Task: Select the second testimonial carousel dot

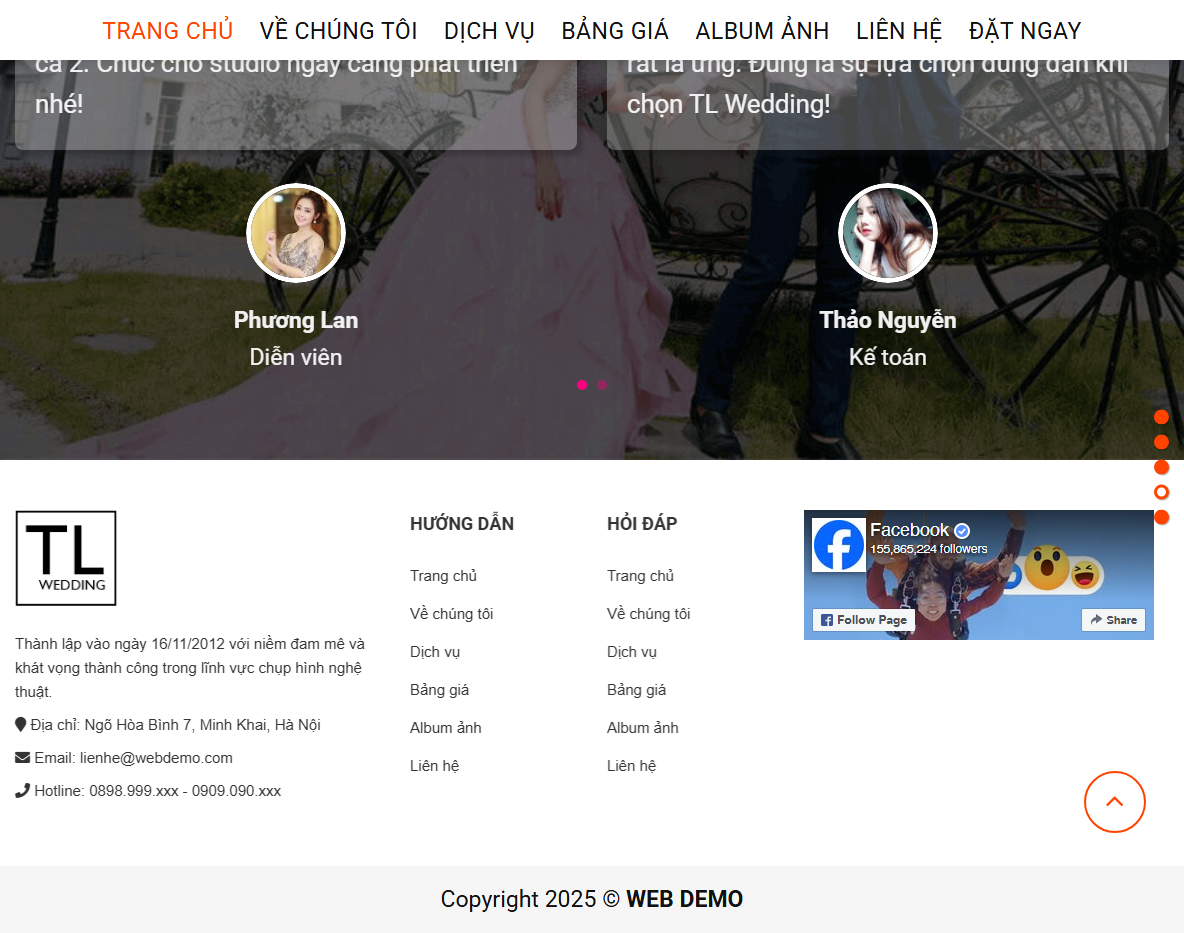Action: (602, 384)
